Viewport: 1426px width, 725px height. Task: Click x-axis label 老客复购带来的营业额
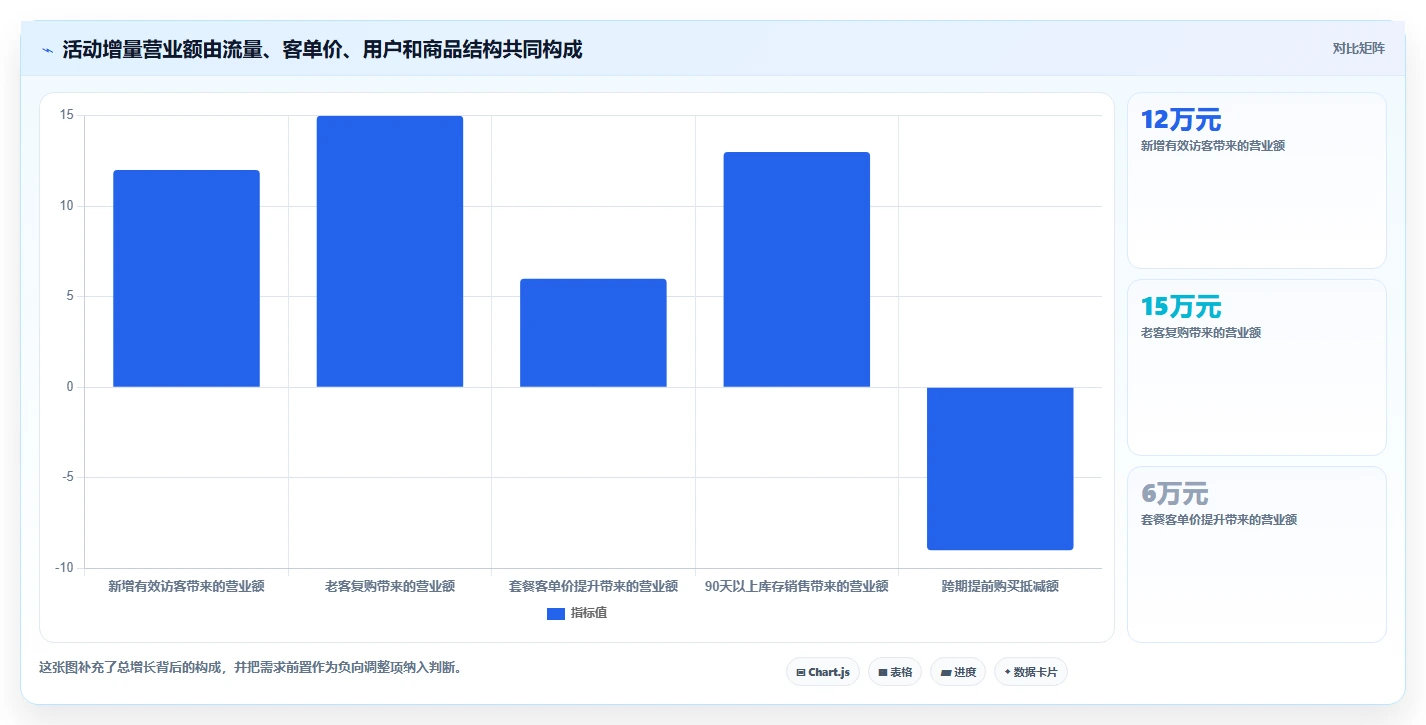tap(390, 586)
